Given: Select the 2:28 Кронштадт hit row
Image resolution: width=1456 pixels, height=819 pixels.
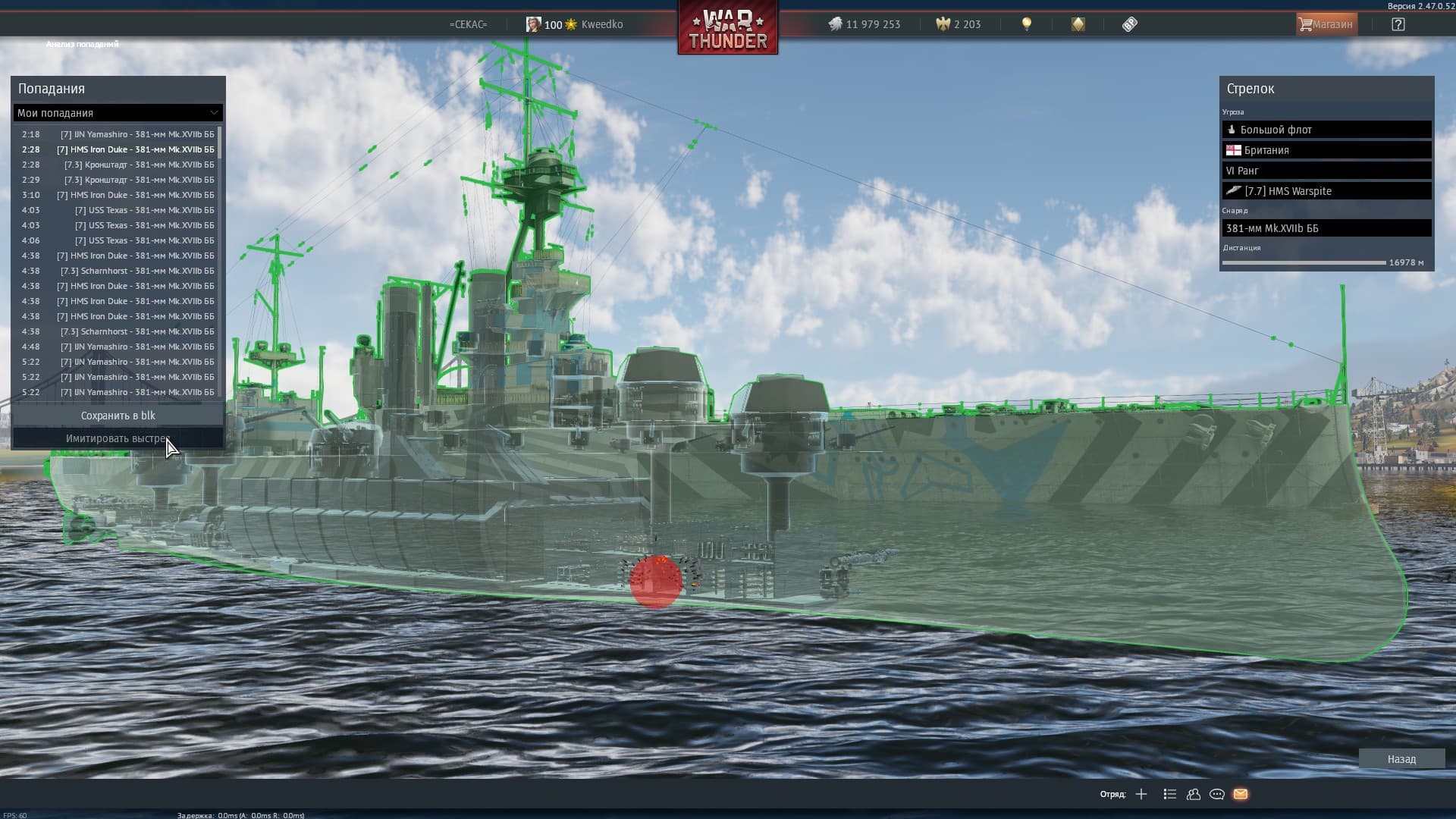Looking at the screenshot, I should [x=117, y=165].
